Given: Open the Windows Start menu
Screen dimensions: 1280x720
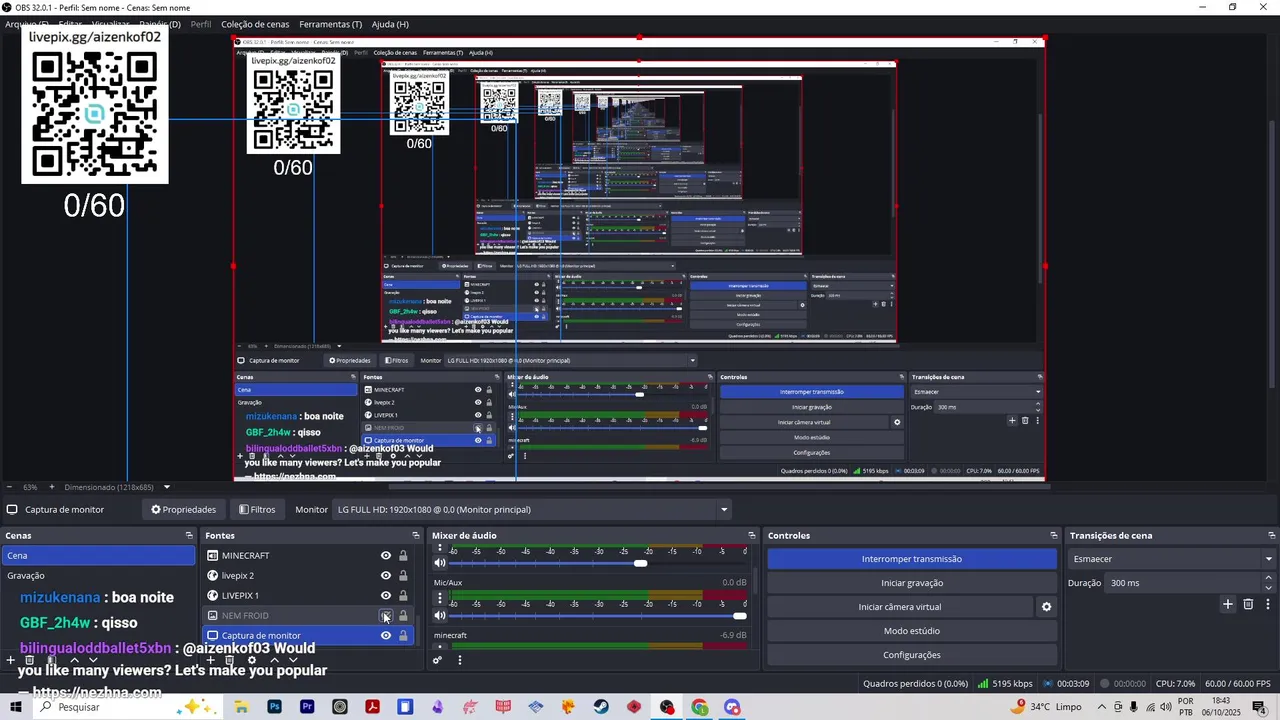Looking at the screenshot, I should pos(15,707).
